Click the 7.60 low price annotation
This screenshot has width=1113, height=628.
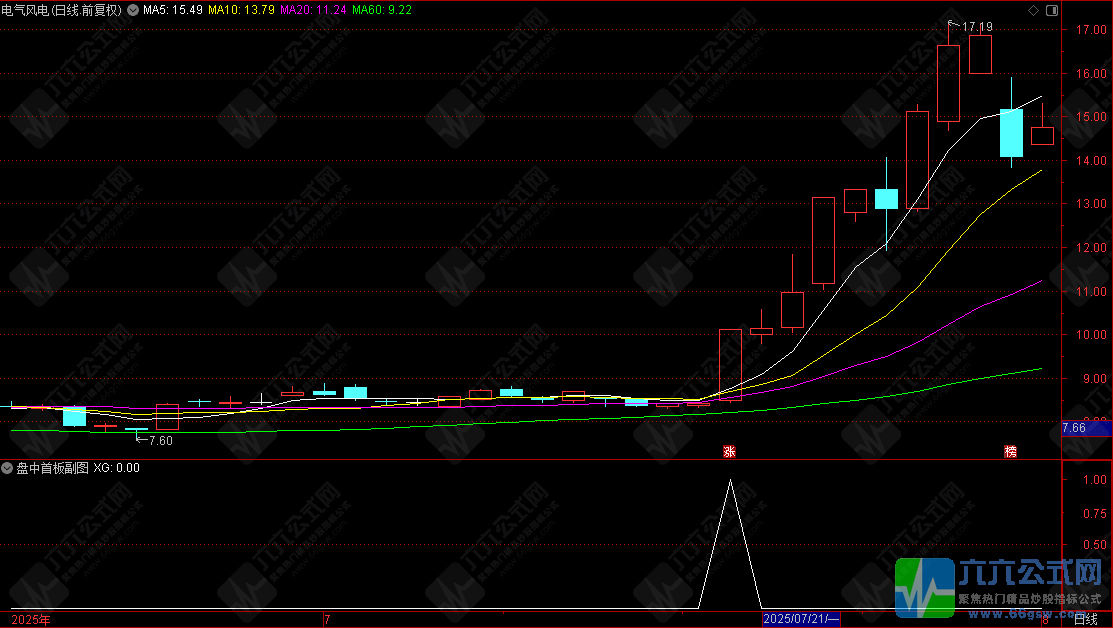[x=160, y=441]
